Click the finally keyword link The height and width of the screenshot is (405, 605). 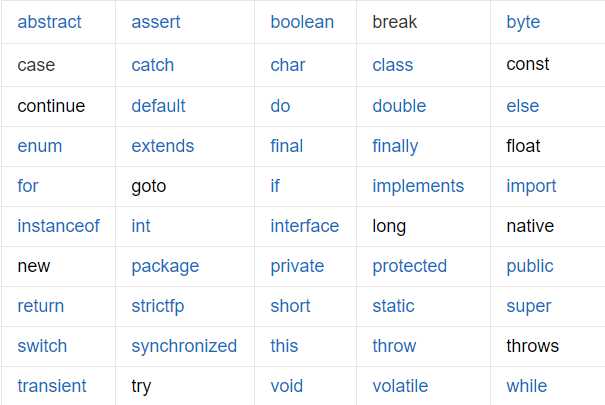395,147
